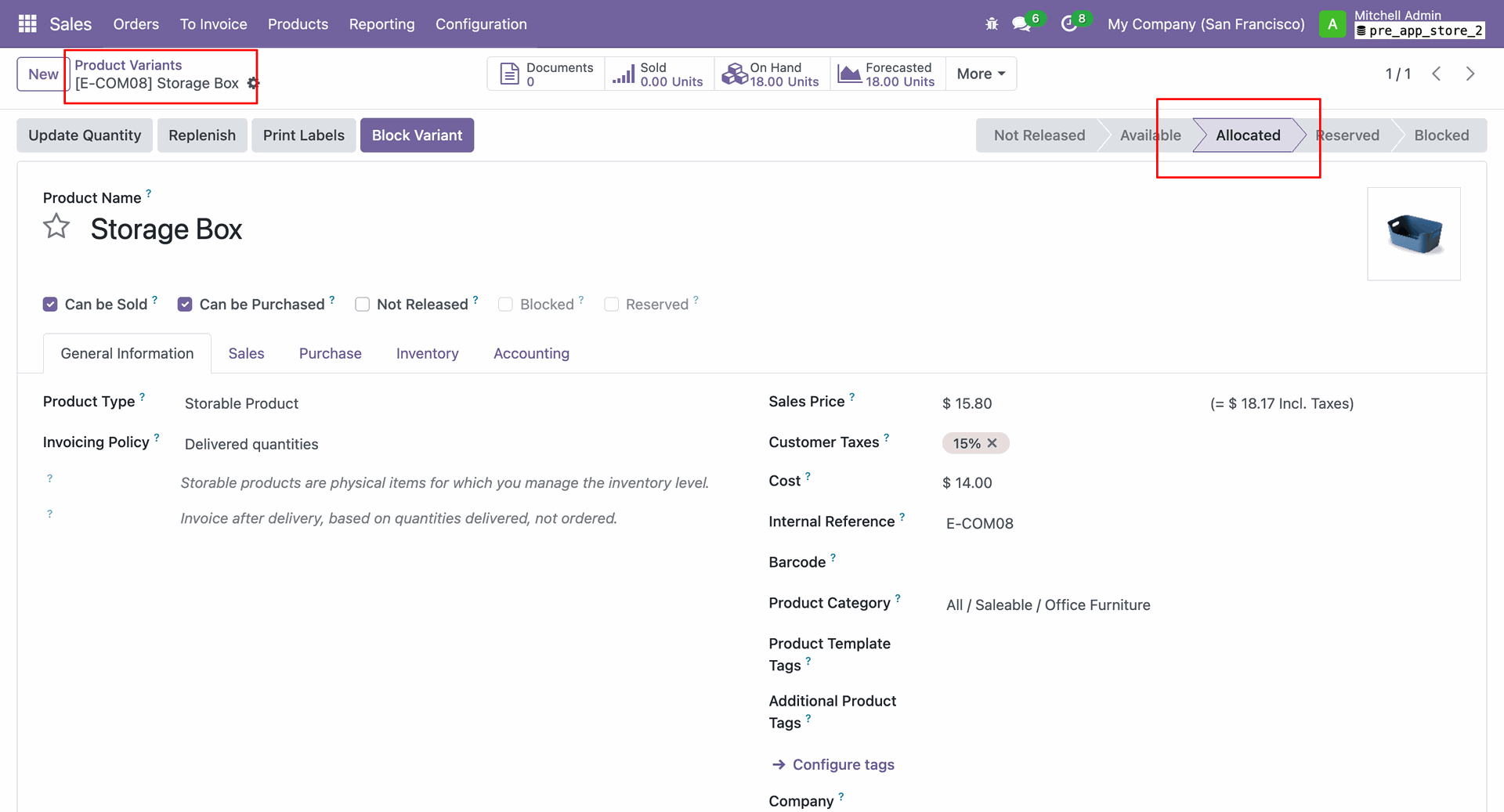Open the apps grid menu icon
Viewport: 1504px width, 812px height.
point(27,23)
